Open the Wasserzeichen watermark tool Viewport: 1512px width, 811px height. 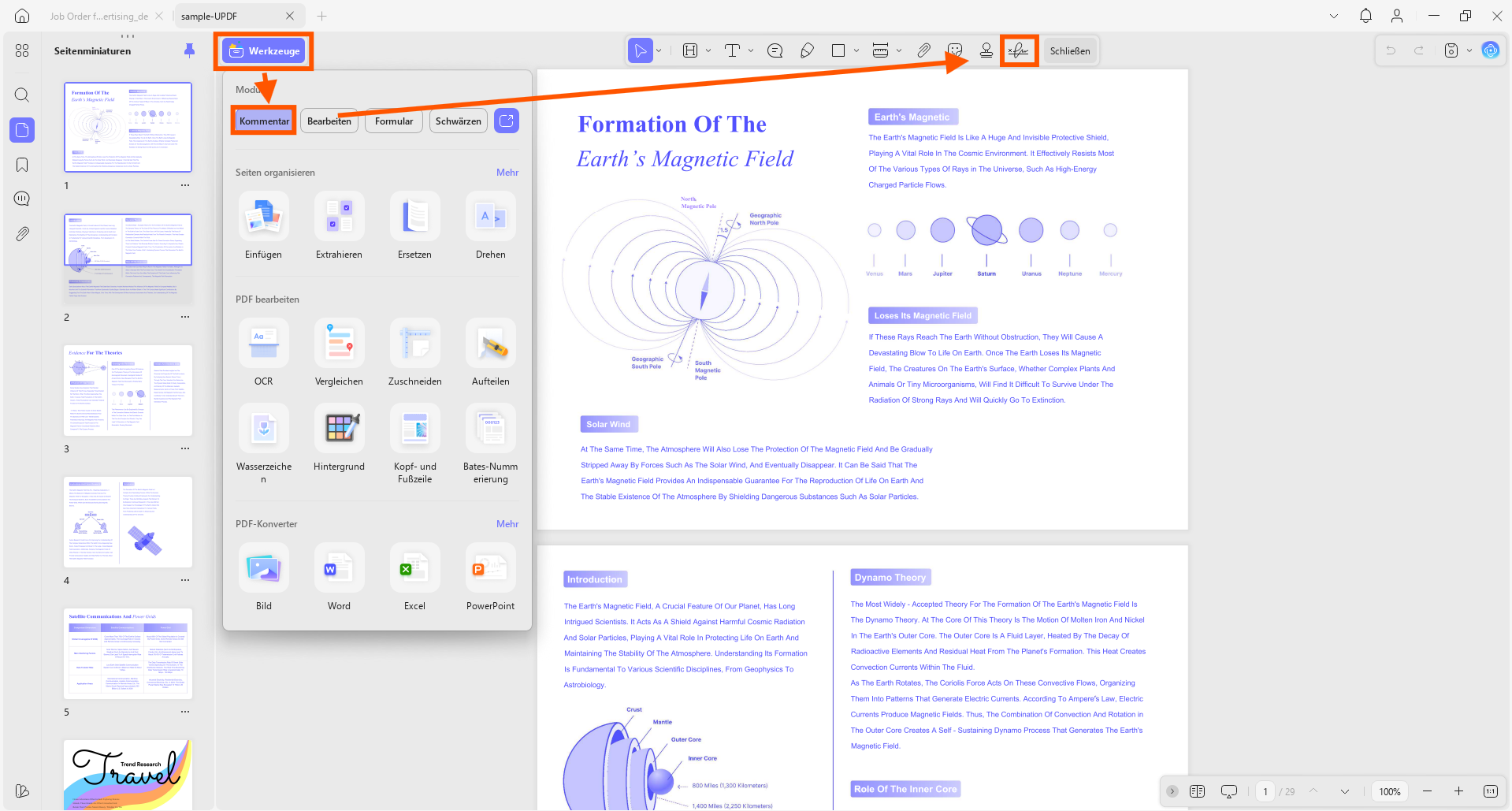263,444
